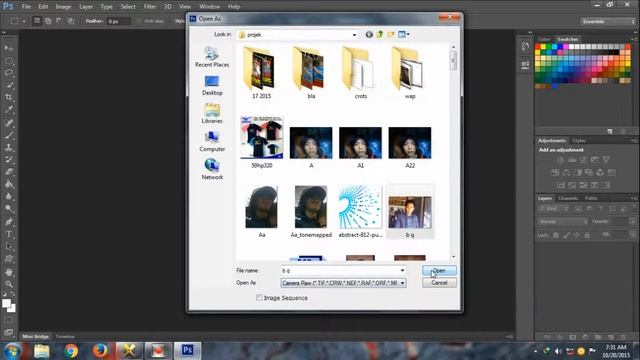Click the Cancel button

[439, 282]
